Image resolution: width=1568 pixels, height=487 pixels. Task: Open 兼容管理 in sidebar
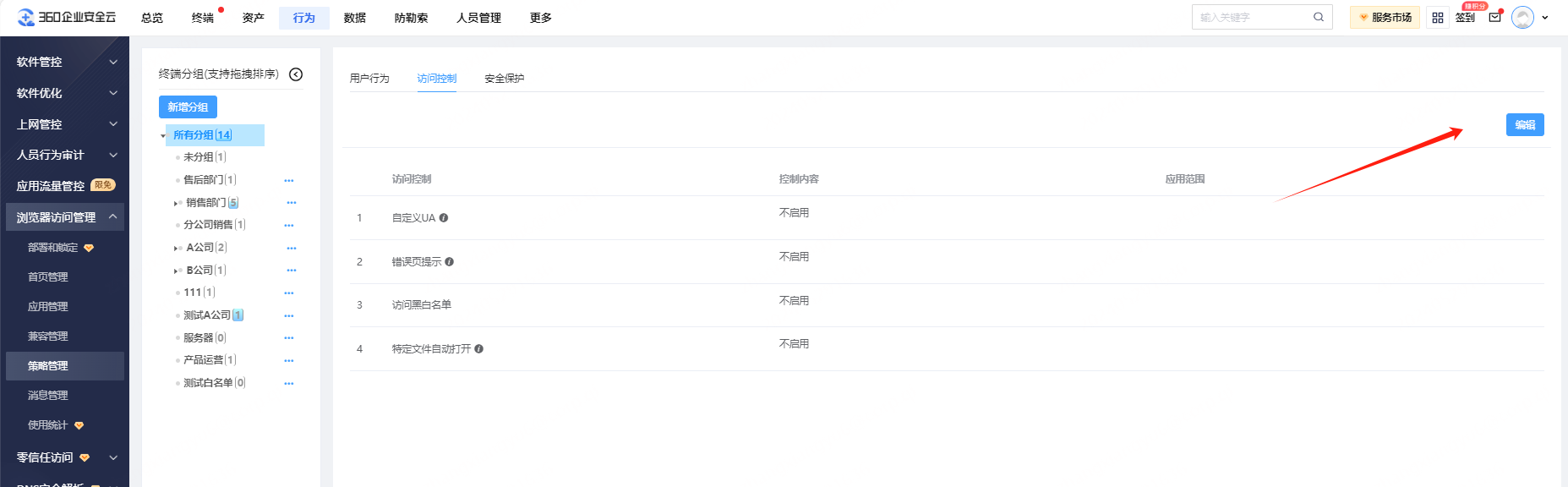click(x=48, y=337)
